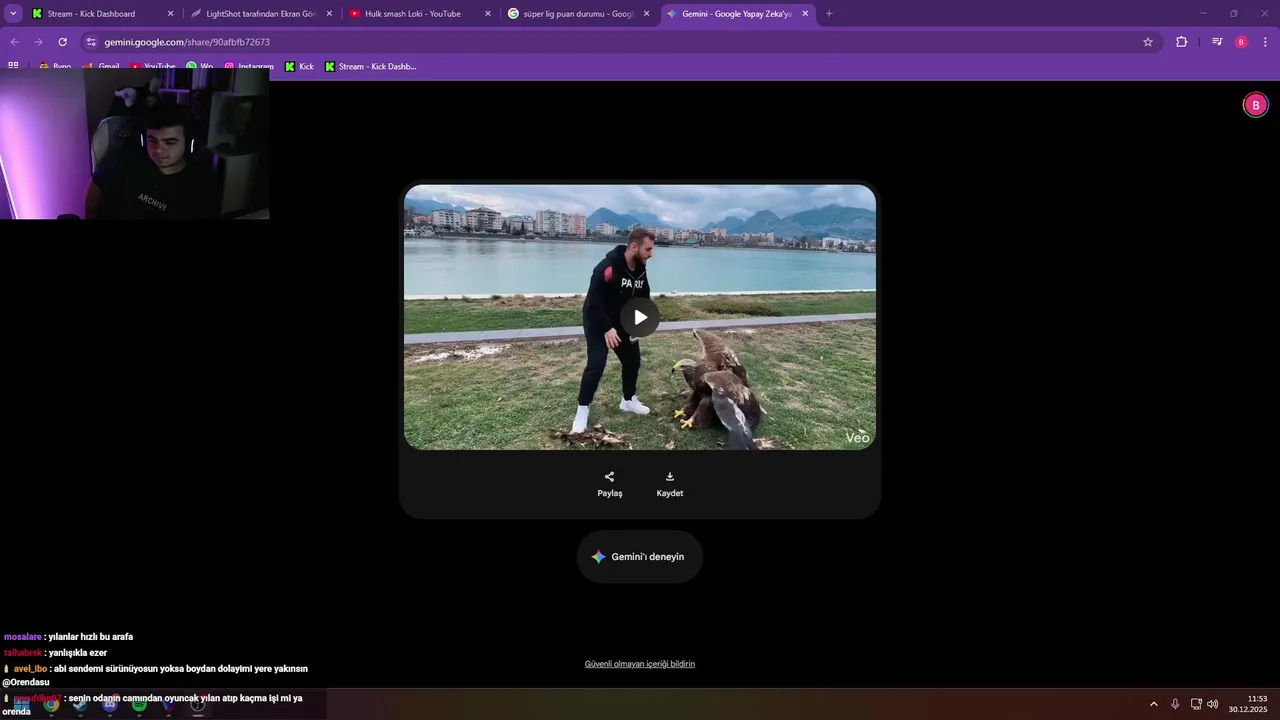The image size is (1280, 720).
Task: Go back with the back arrow
Action: pyautogui.click(x=14, y=42)
